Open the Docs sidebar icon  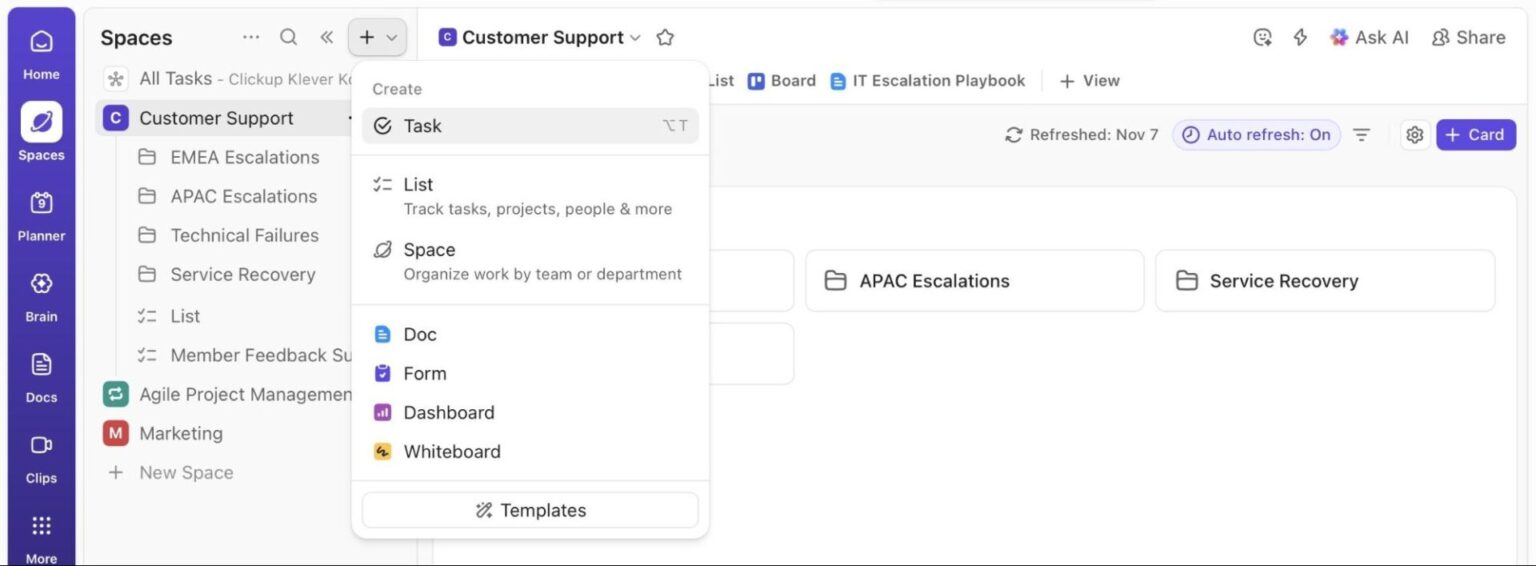[41, 377]
